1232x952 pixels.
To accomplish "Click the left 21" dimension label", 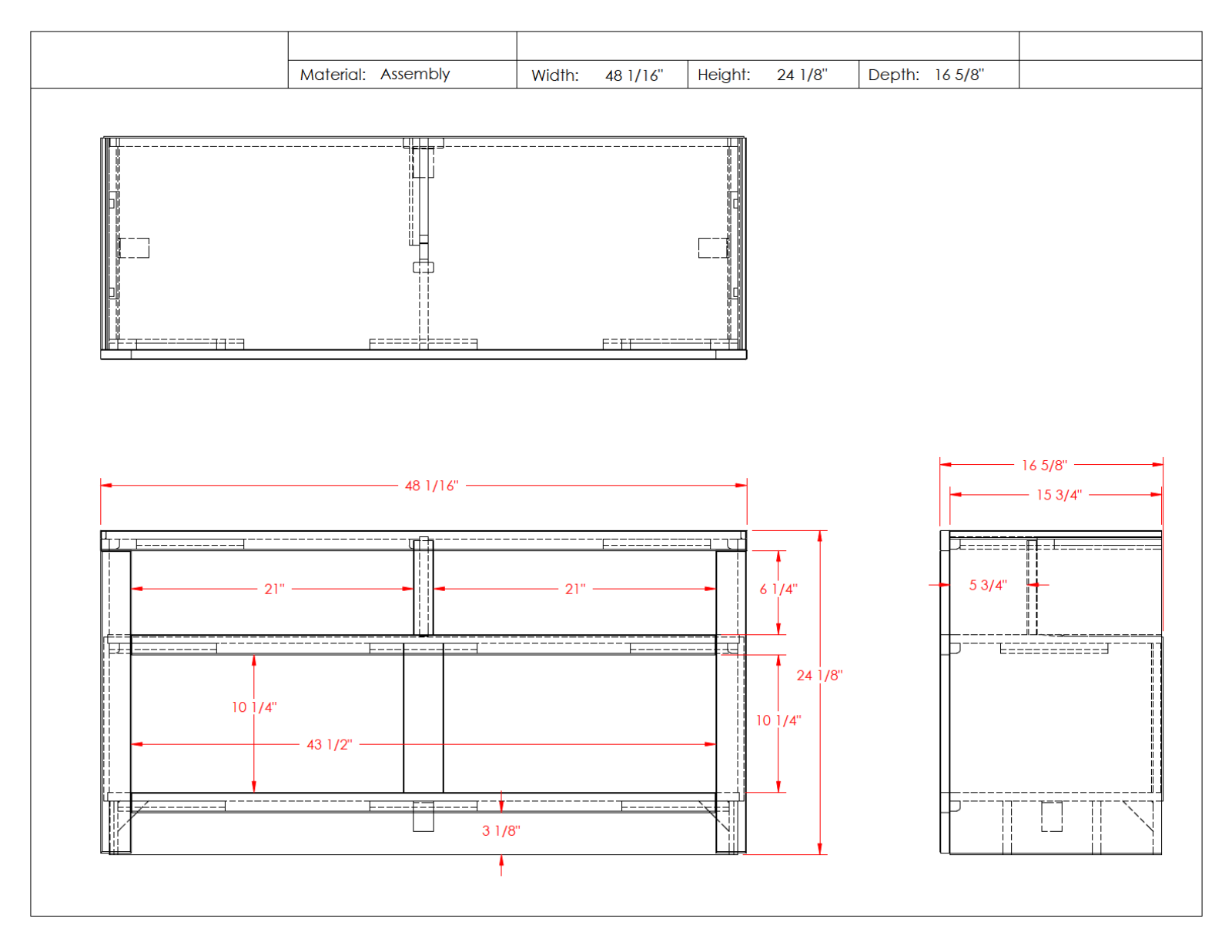I will (274, 589).
